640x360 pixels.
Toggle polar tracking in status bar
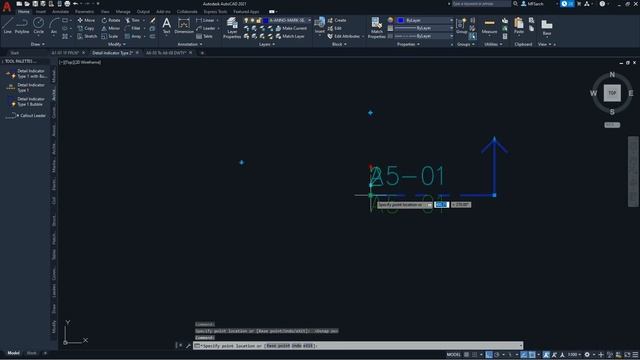click(497, 355)
